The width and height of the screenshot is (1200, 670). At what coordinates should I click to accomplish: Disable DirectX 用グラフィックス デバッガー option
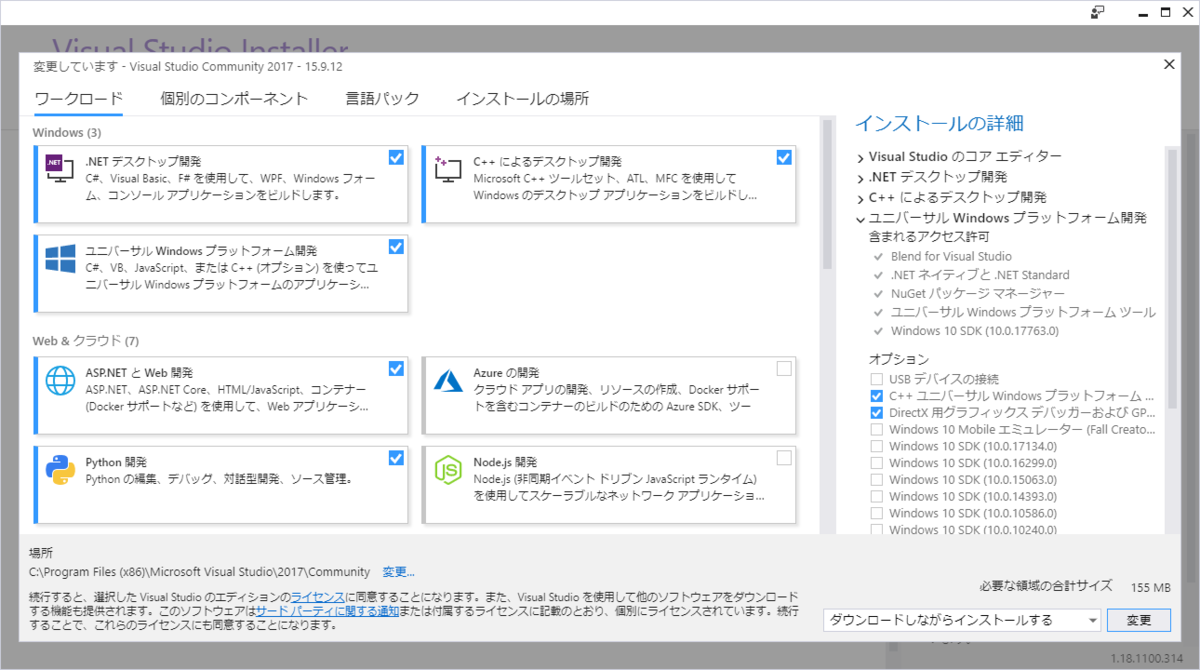point(876,413)
